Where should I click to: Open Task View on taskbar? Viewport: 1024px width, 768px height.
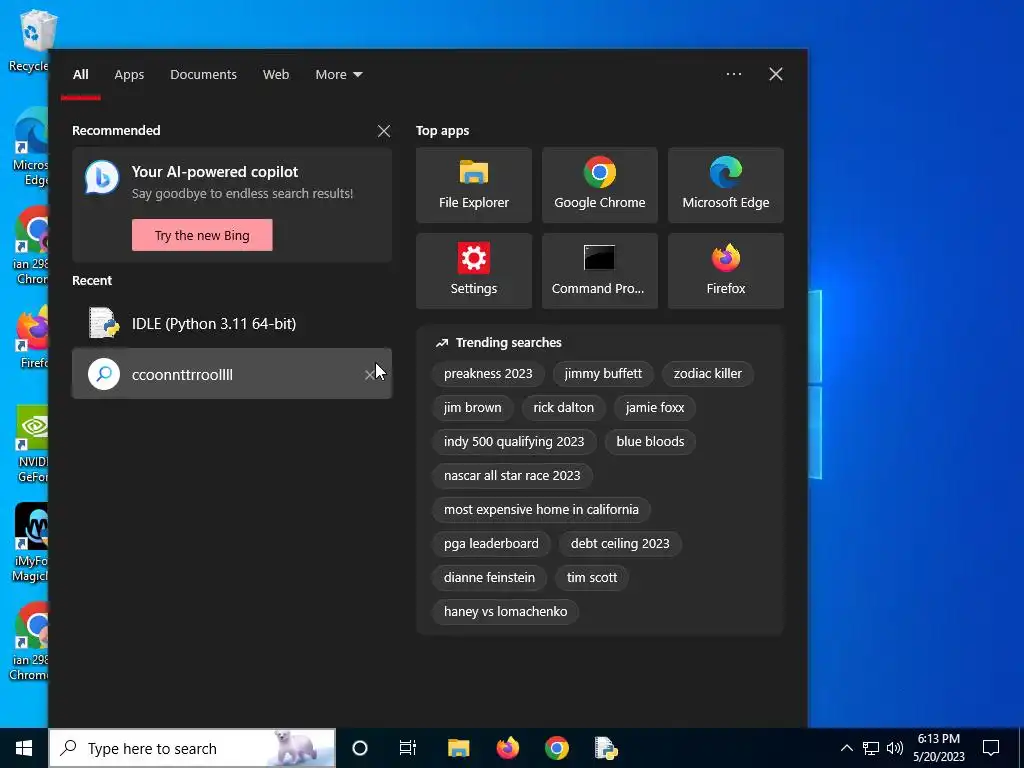pos(408,748)
